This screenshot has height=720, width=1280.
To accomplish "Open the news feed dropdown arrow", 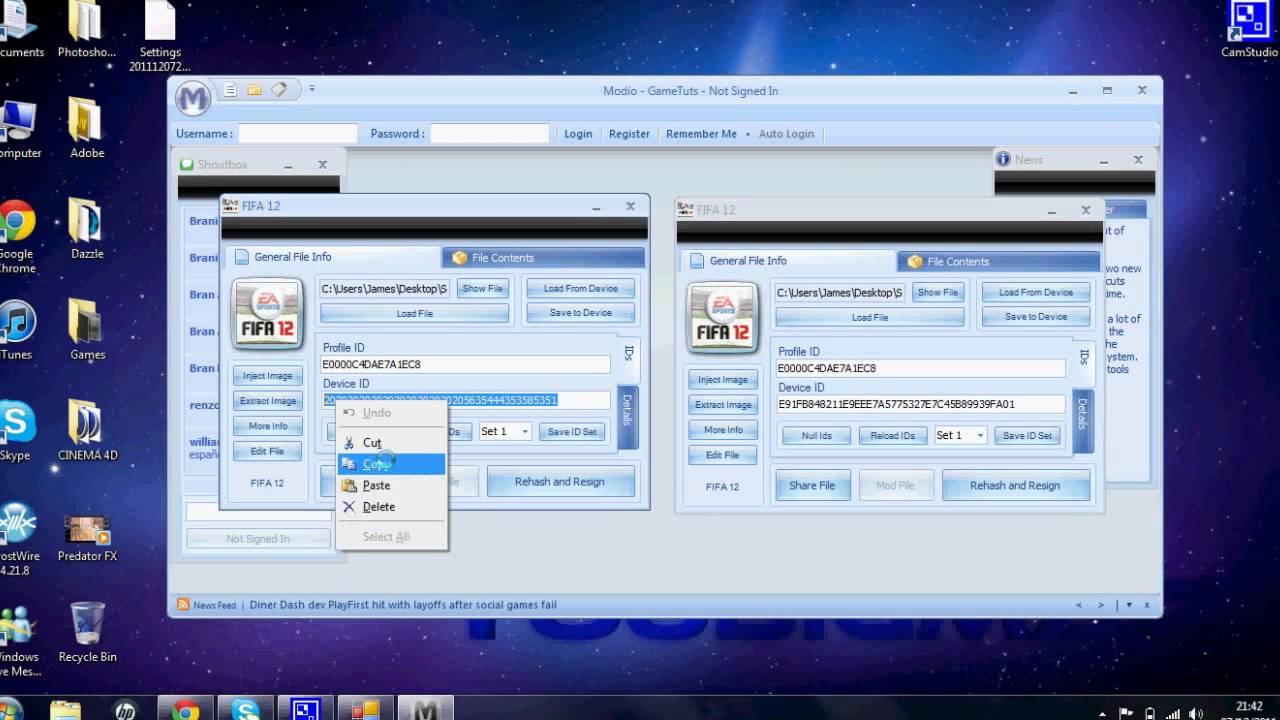I will click(1129, 605).
